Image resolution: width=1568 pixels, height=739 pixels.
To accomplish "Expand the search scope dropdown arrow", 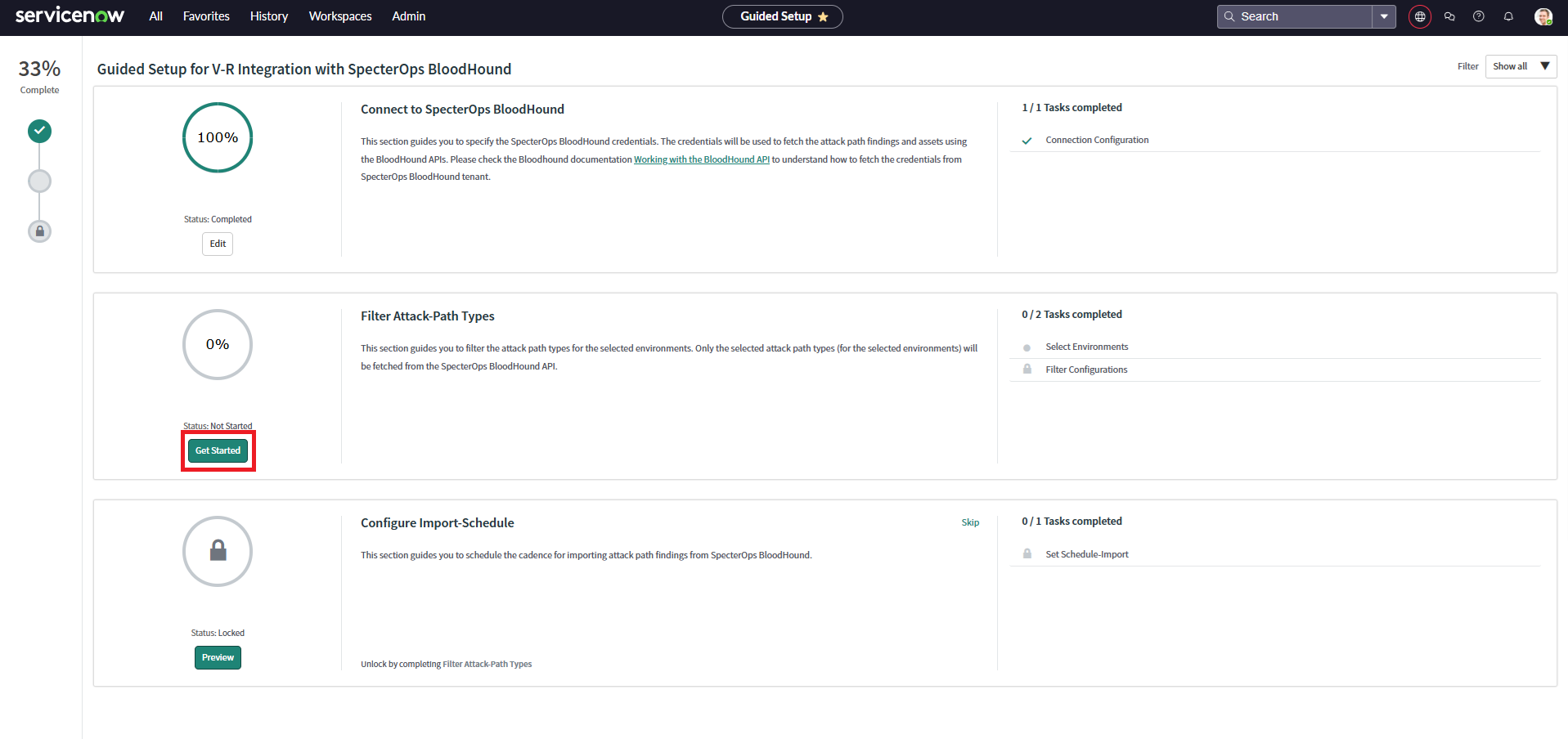I will coord(1384,16).
